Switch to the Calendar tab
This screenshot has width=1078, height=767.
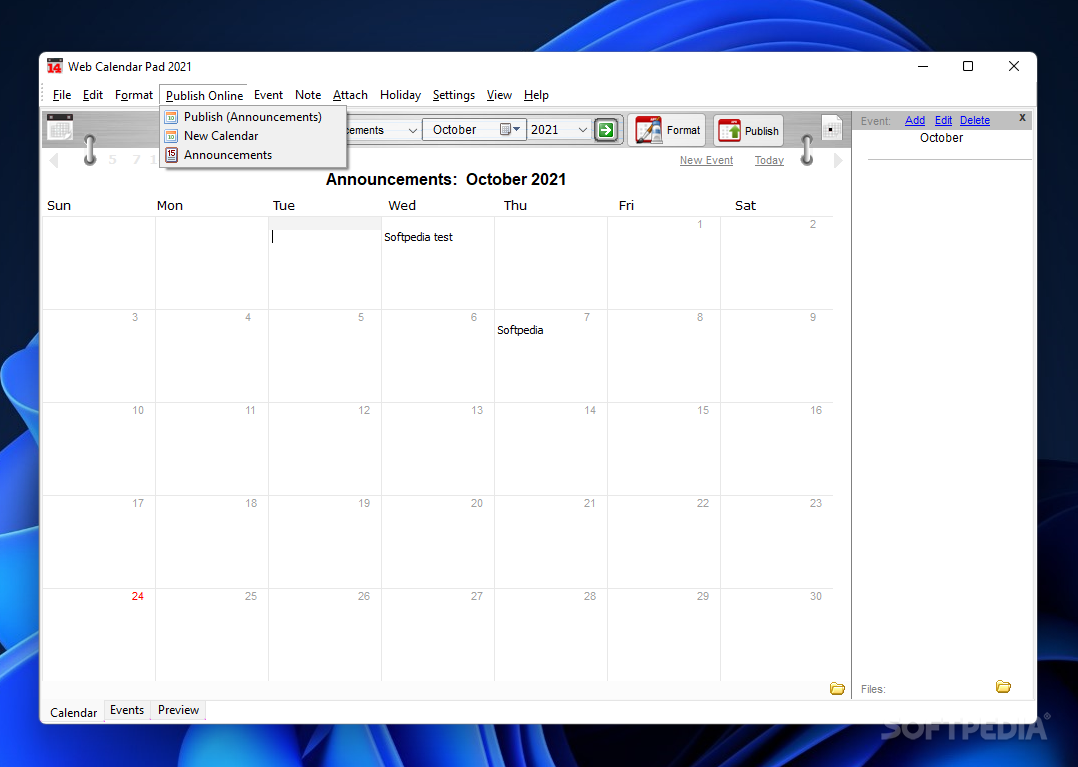click(x=73, y=712)
